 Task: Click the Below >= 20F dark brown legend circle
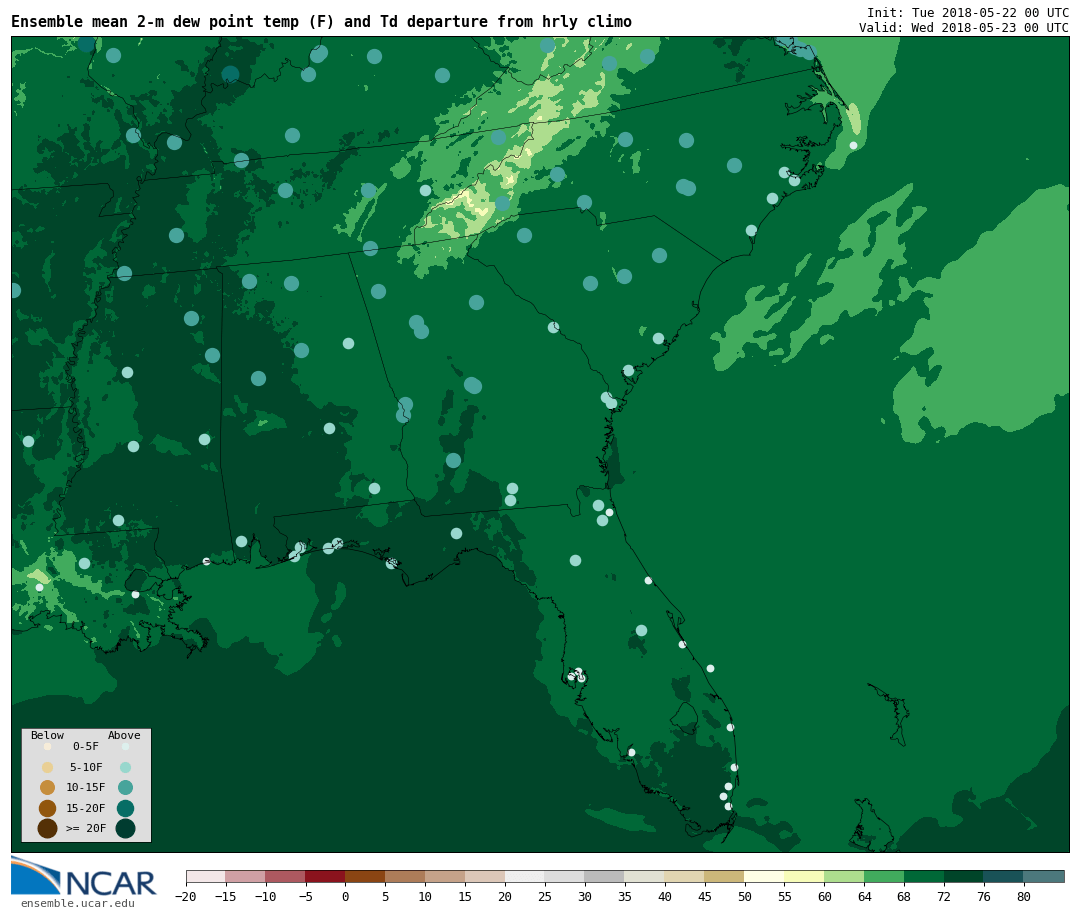[x=48, y=828]
